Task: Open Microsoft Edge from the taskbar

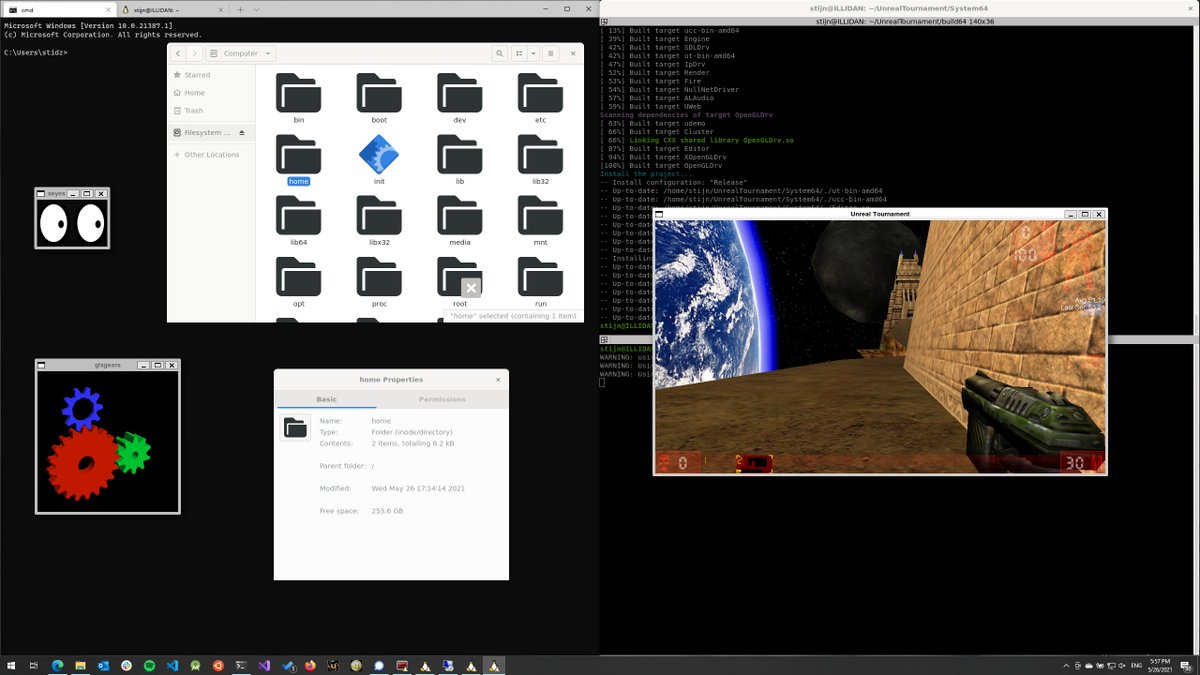Action: click(x=57, y=665)
